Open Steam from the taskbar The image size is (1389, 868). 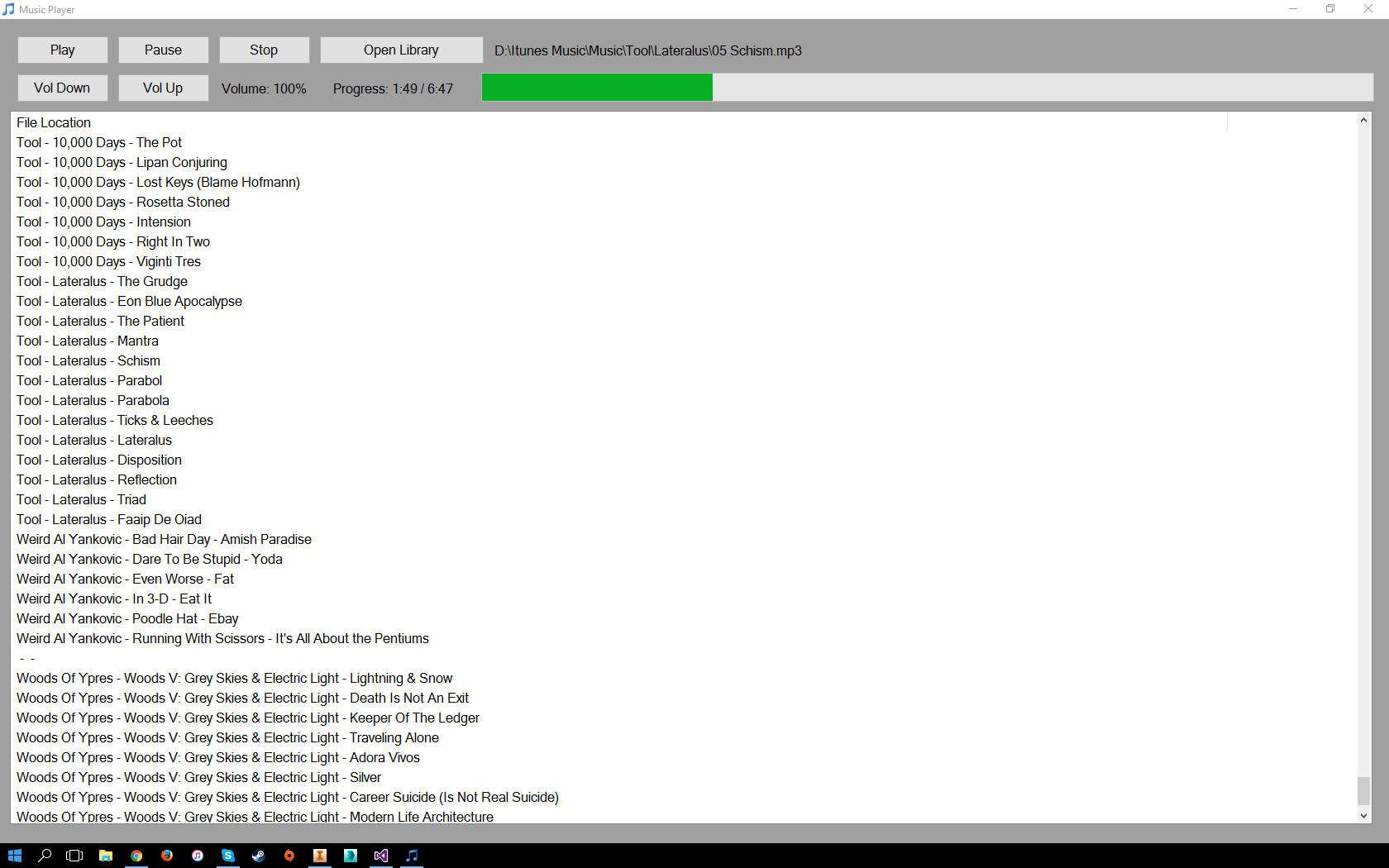[259, 856]
